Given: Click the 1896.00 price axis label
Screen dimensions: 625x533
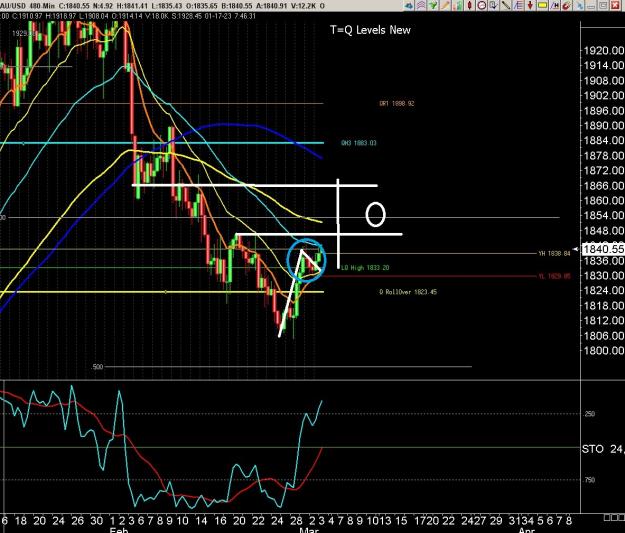Looking at the screenshot, I should [x=603, y=110].
